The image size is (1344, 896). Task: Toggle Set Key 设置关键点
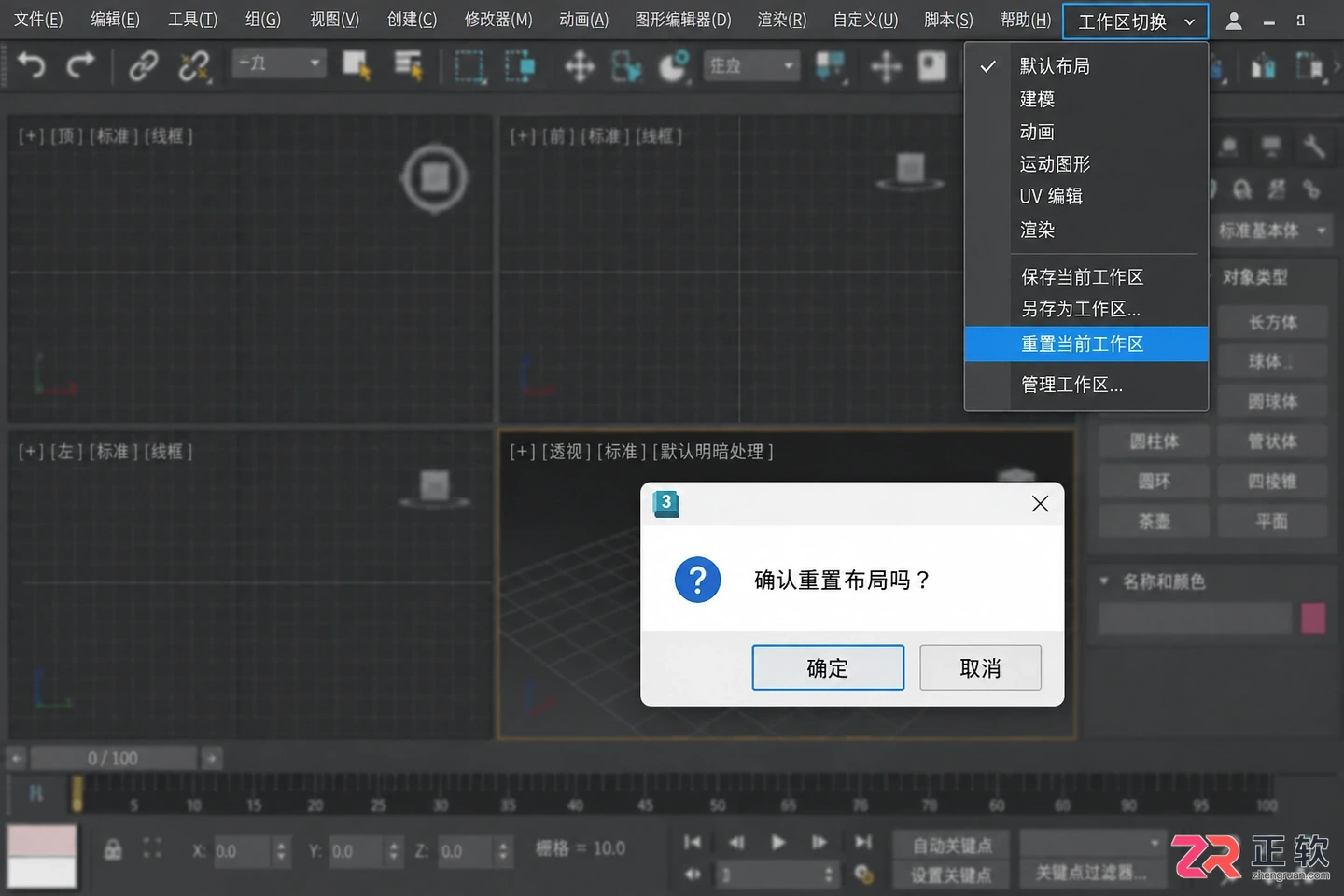pos(952,875)
